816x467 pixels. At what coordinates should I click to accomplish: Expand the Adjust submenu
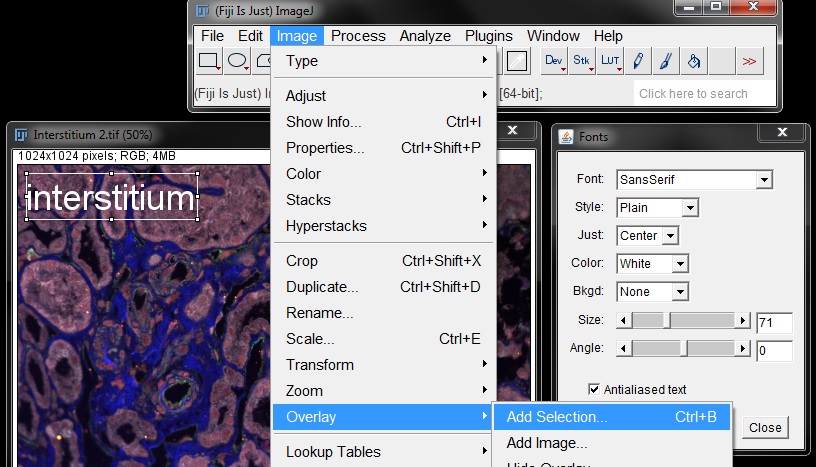pos(384,96)
